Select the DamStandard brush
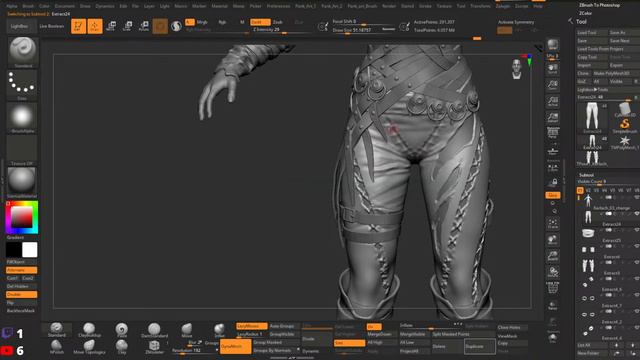Image resolution: width=640 pixels, height=360 pixels. coord(154,330)
